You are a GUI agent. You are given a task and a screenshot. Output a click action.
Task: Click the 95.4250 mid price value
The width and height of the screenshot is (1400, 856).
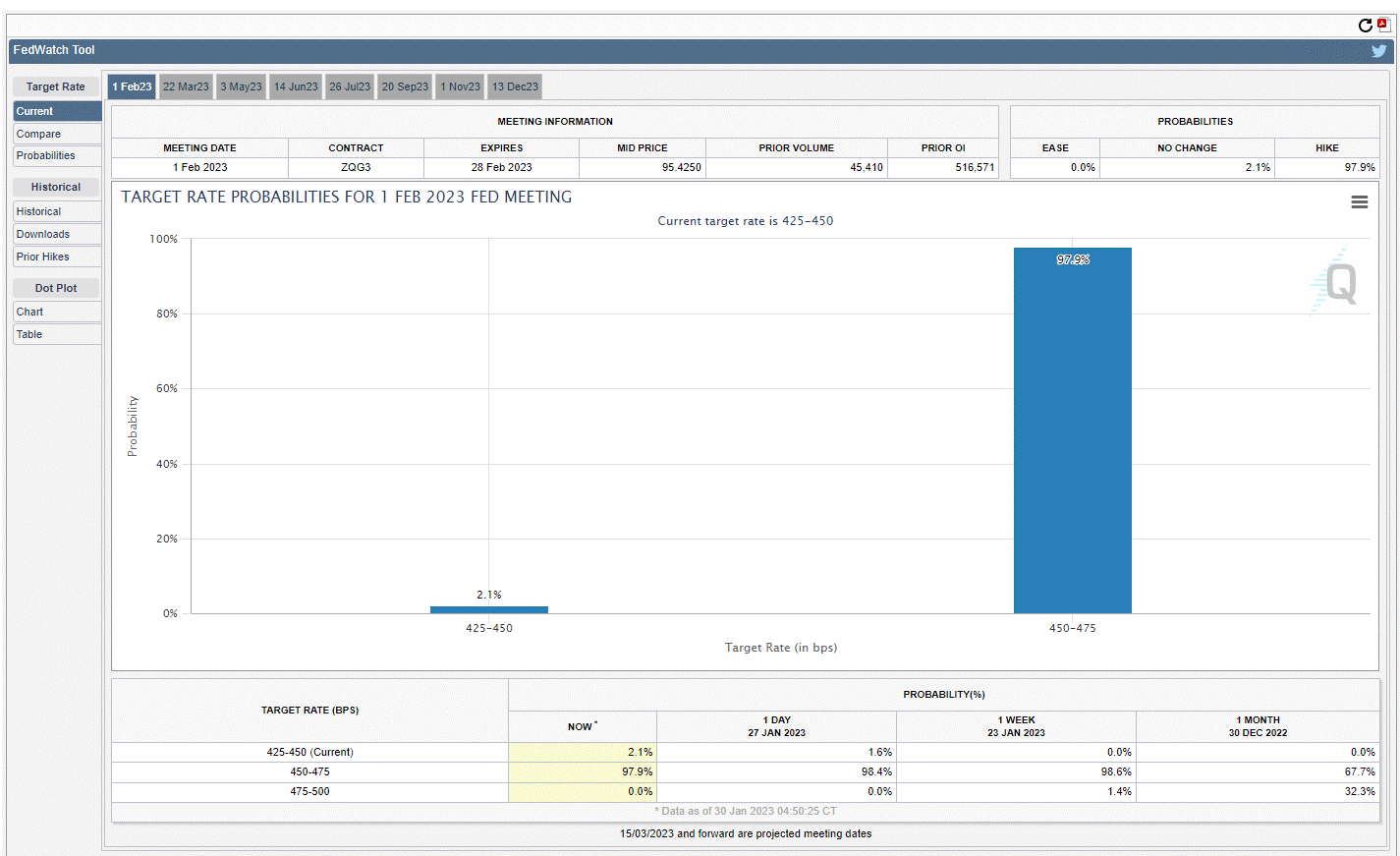(681, 167)
